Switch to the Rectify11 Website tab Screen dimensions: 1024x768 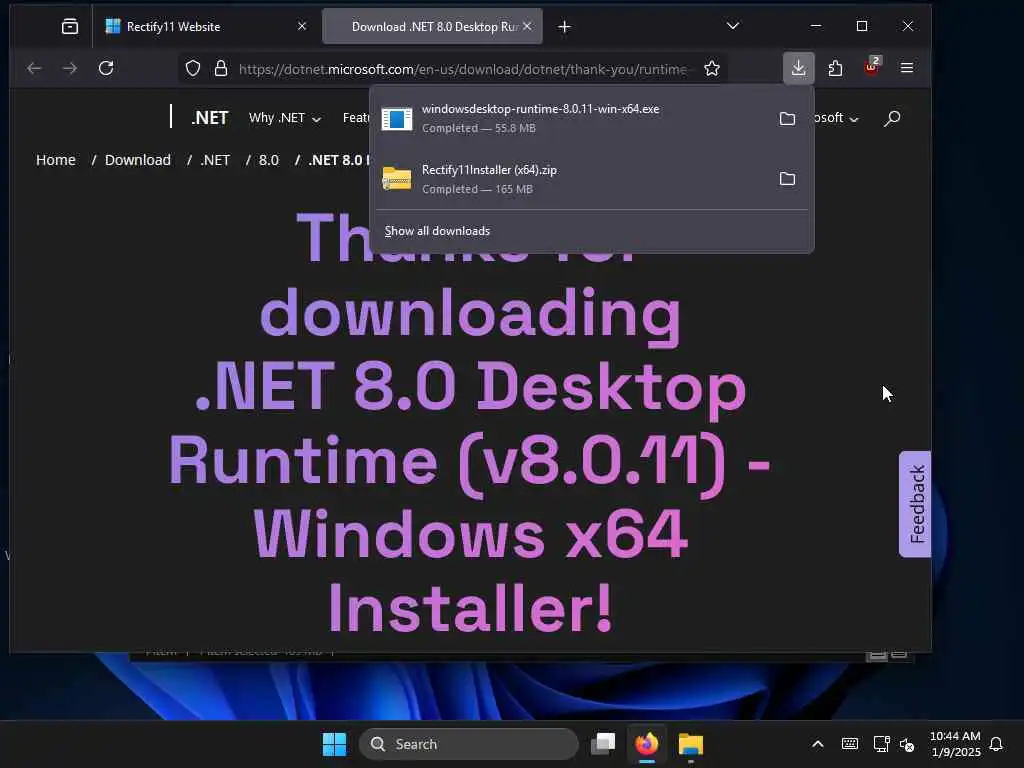(x=205, y=27)
